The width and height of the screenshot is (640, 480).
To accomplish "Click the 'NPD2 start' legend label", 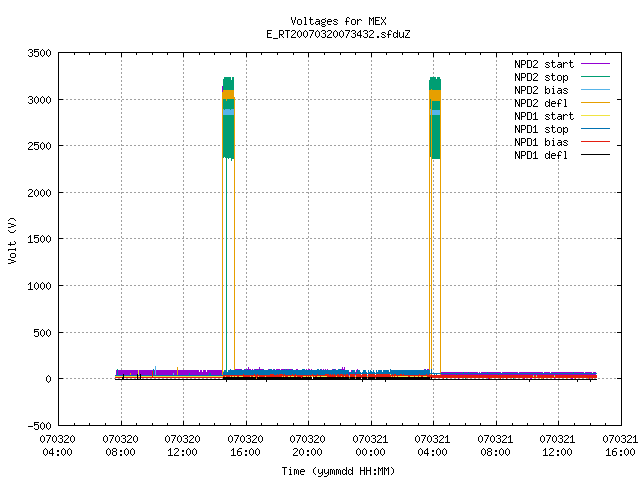I will [544, 64].
